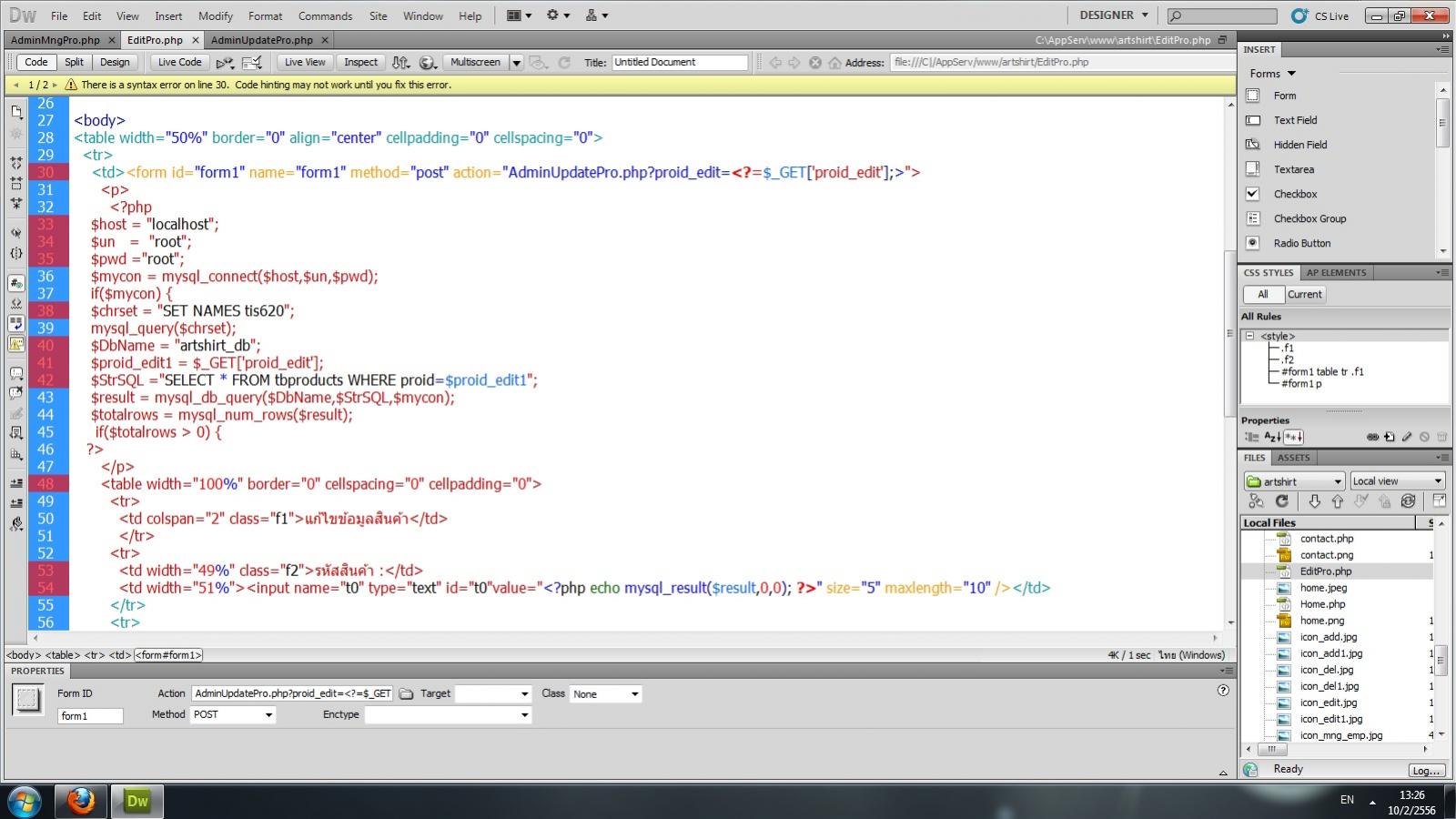Open the Multiscreen dropdown arrow
The width and height of the screenshot is (1456, 819).
(x=517, y=63)
